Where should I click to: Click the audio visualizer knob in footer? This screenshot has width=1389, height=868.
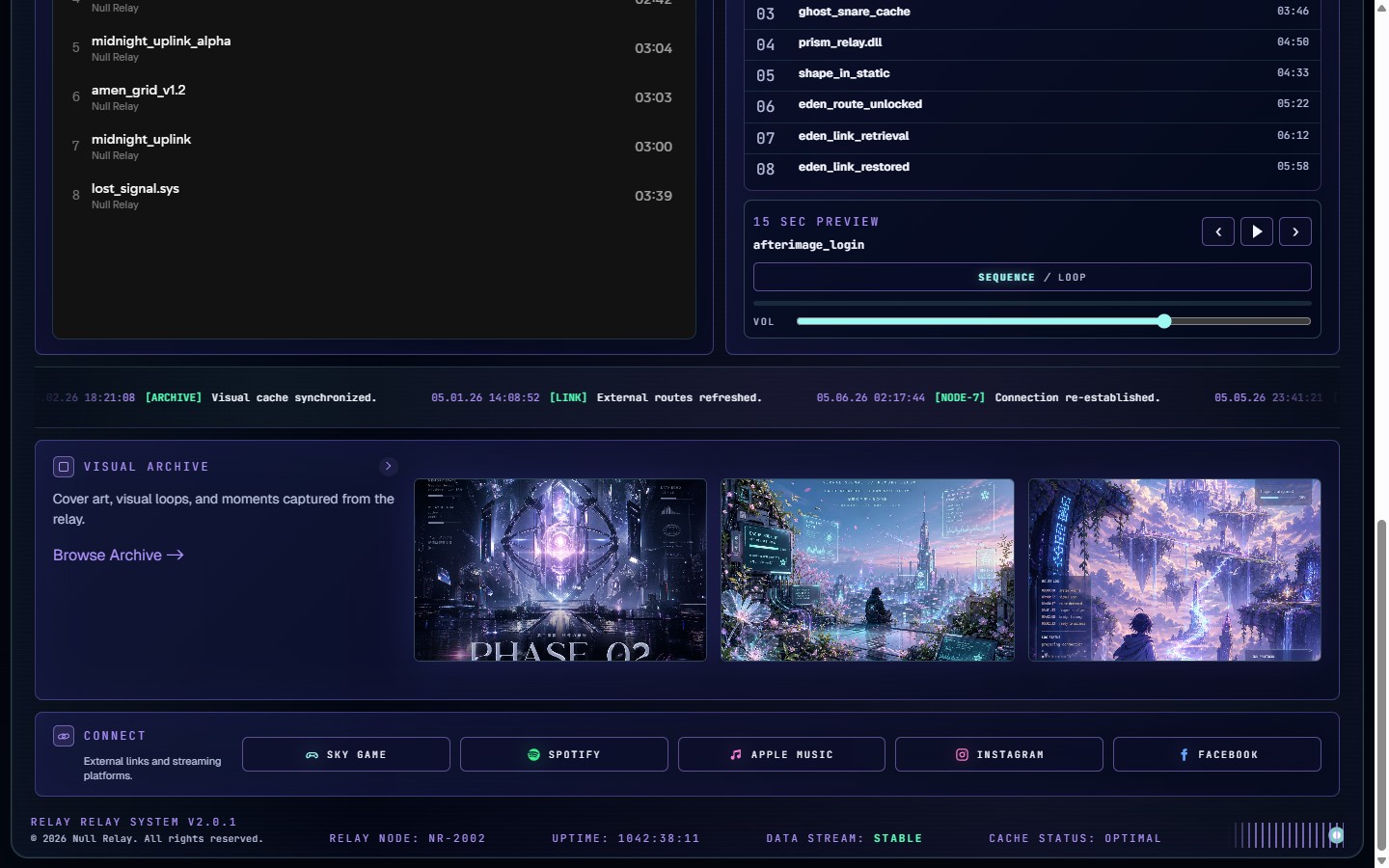pyautogui.click(x=1336, y=835)
